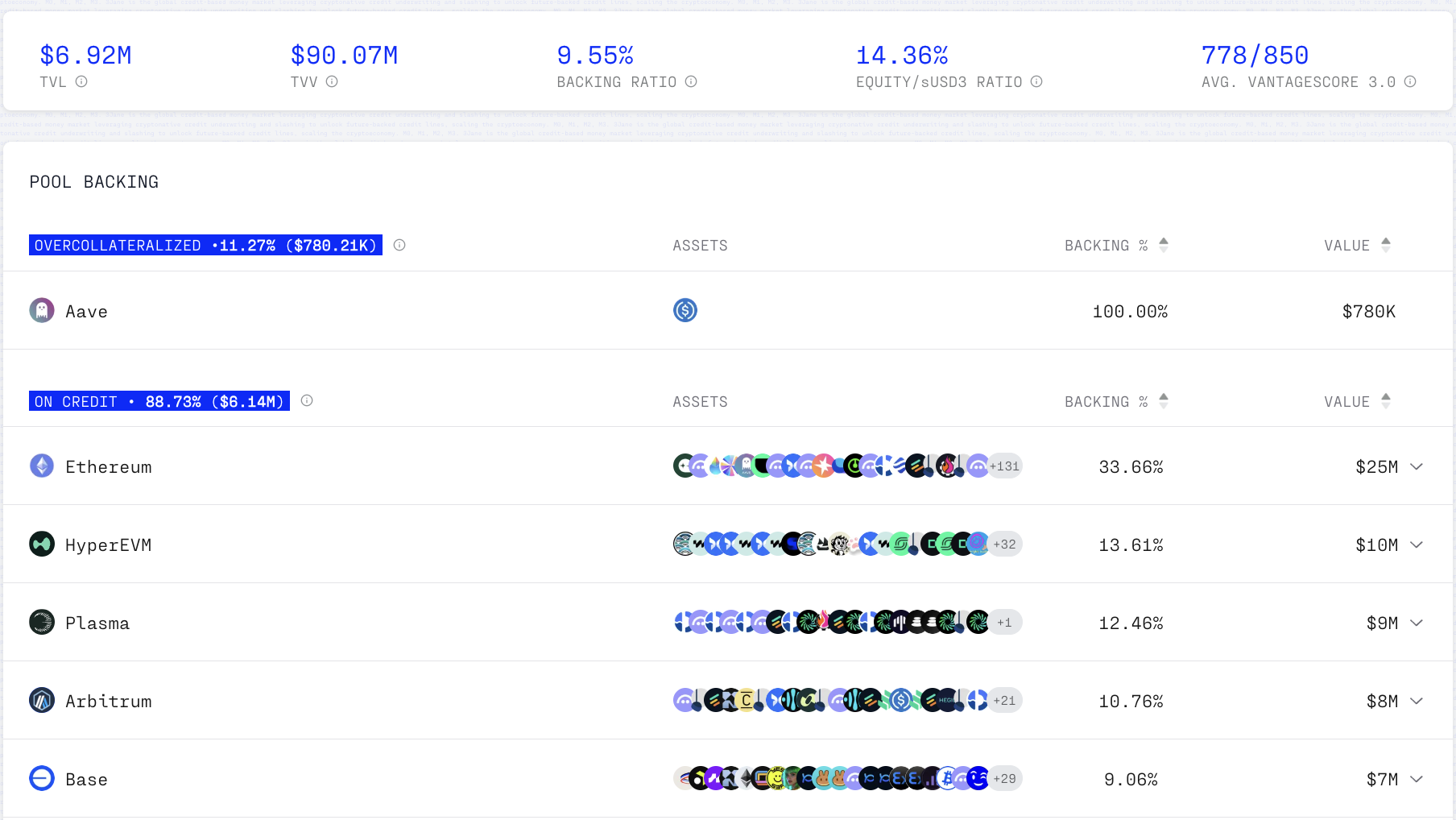Image resolution: width=1456 pixels, height=820 pixels.
Task: Sort Overcollateralized table by Value
Action: tap(1385, 245)
